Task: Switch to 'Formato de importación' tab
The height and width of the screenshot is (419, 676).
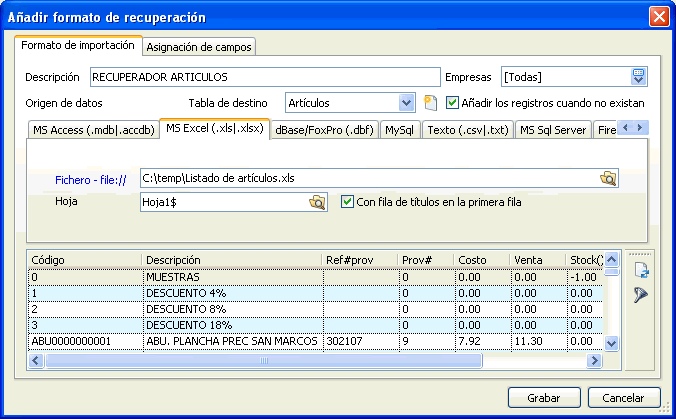Action: tap(78, 45)
